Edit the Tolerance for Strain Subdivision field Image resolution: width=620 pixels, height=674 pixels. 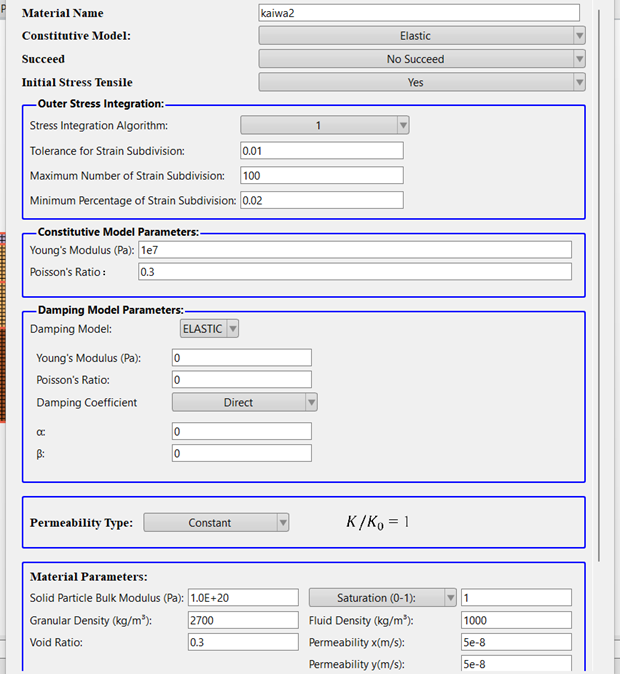[322, 151]
